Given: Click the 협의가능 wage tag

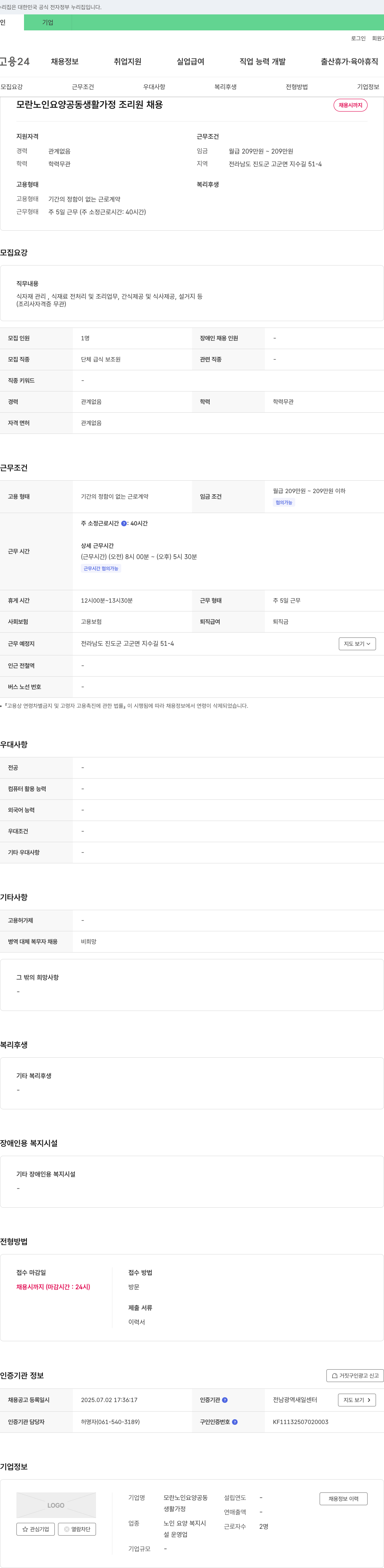Looking at the screenshot, I should (x=284, y=503).
